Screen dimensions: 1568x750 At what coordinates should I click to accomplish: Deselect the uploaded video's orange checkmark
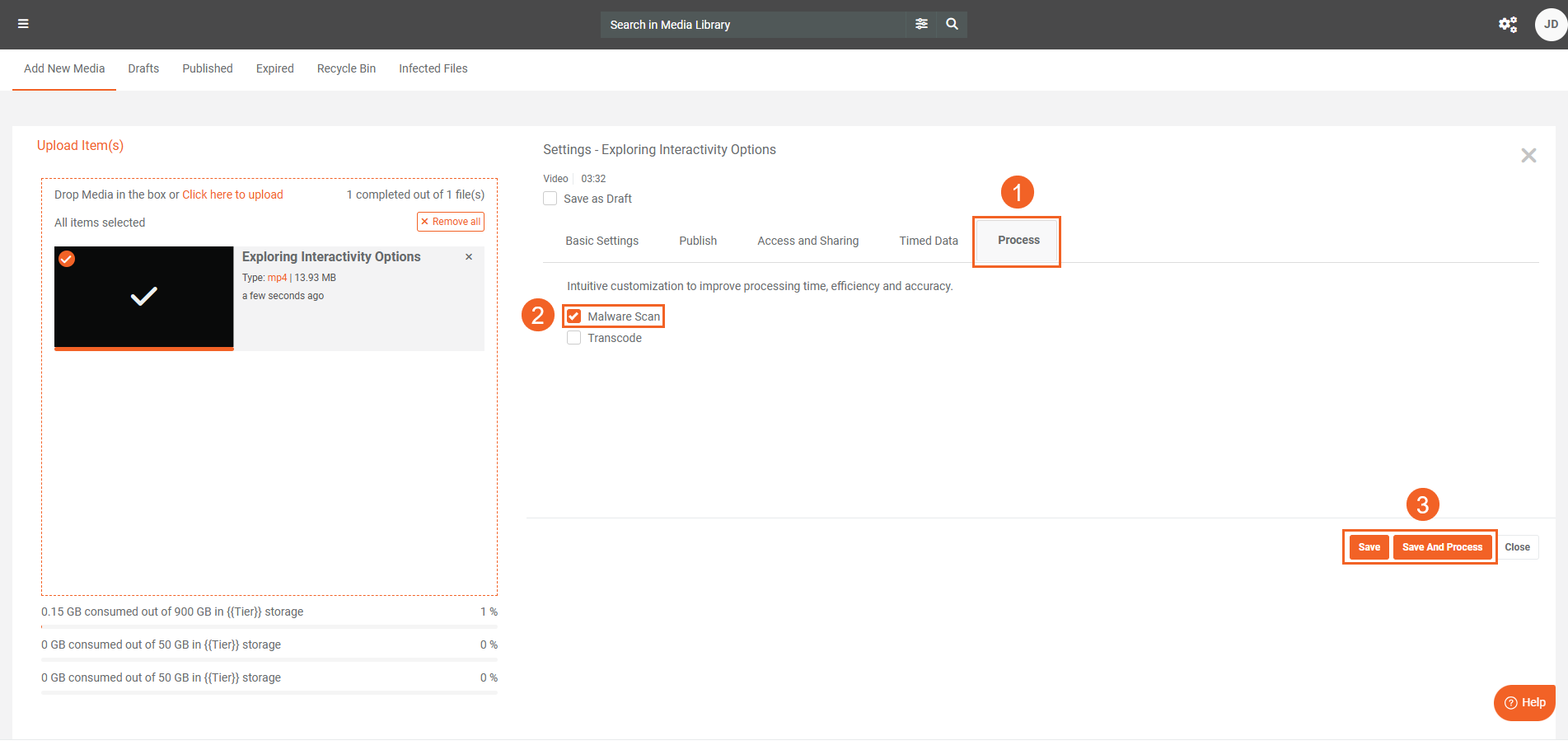[x=68, y=259]
